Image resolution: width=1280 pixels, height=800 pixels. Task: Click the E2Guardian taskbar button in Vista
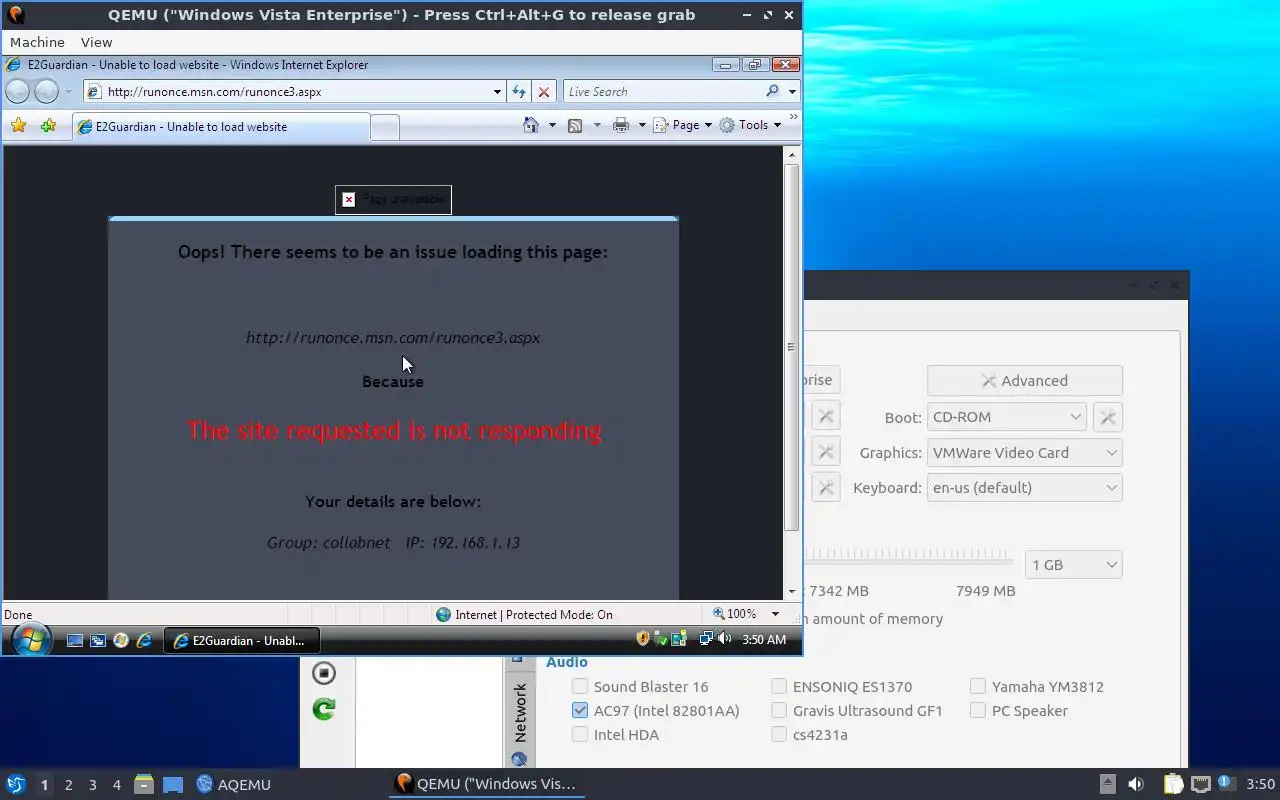tap(241, 640)
